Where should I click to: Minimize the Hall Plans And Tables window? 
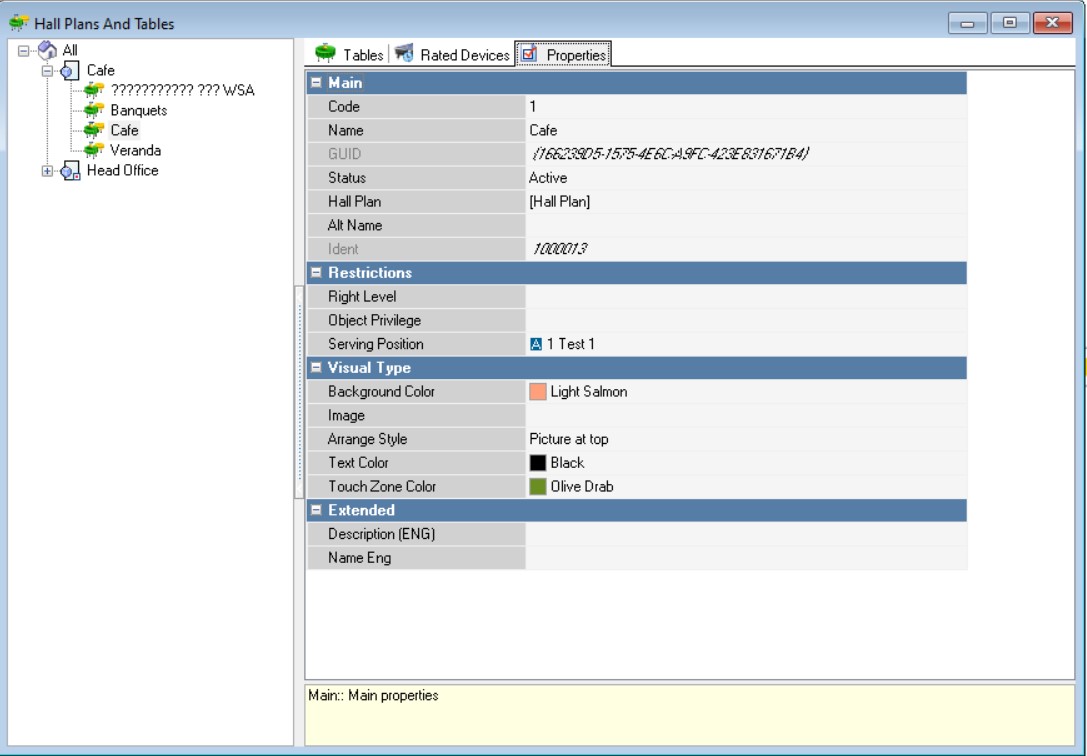pos(967,23)
